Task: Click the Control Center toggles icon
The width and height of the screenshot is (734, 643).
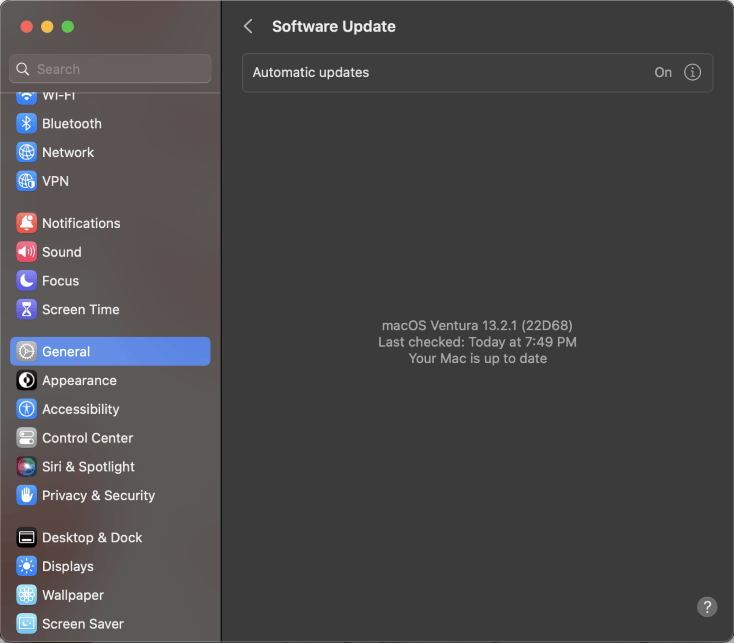Action: 26,438
